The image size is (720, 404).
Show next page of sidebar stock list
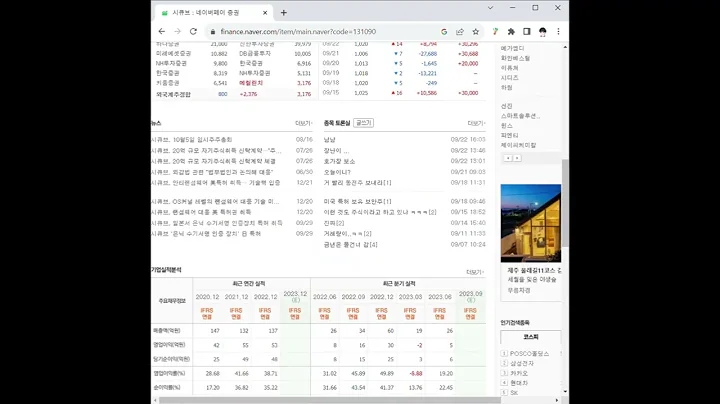[517, 158]
